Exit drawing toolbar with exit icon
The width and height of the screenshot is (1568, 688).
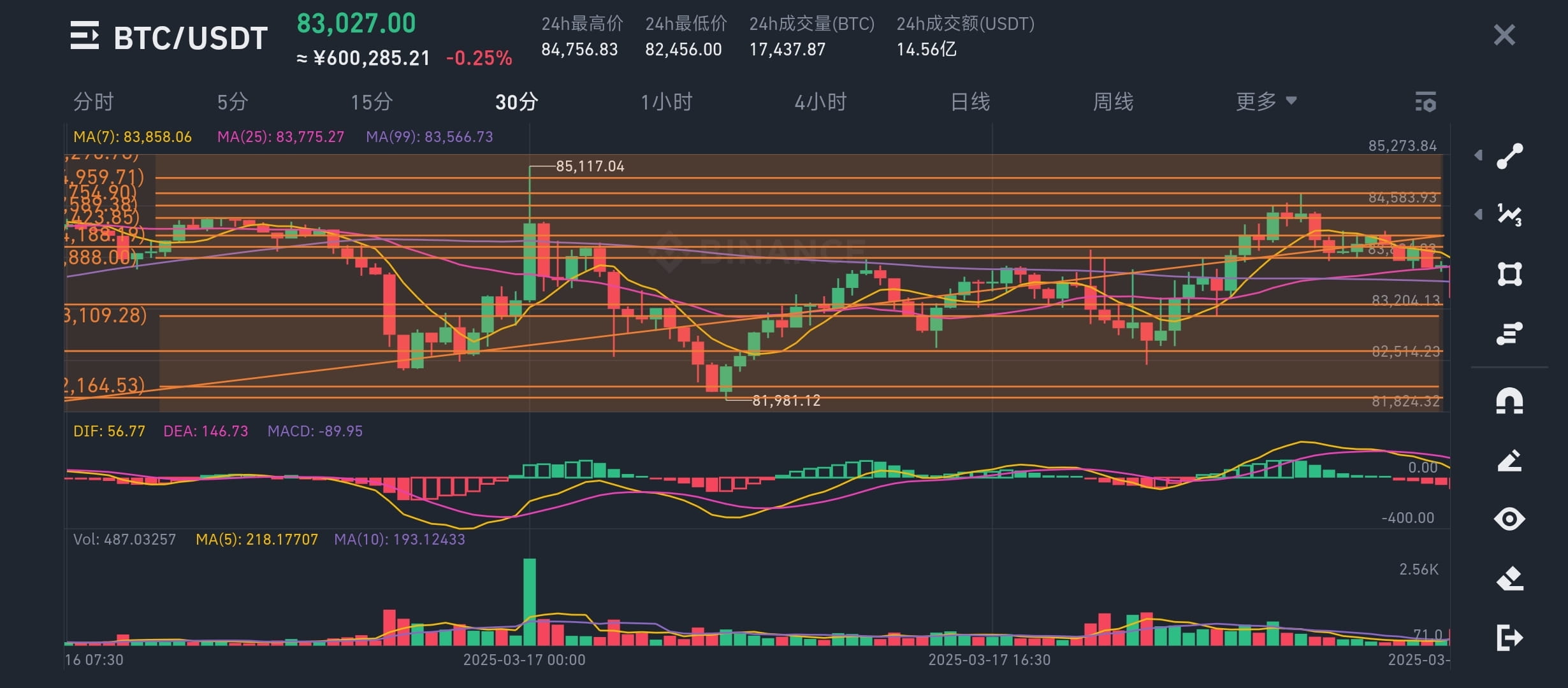coord(1509,637)
